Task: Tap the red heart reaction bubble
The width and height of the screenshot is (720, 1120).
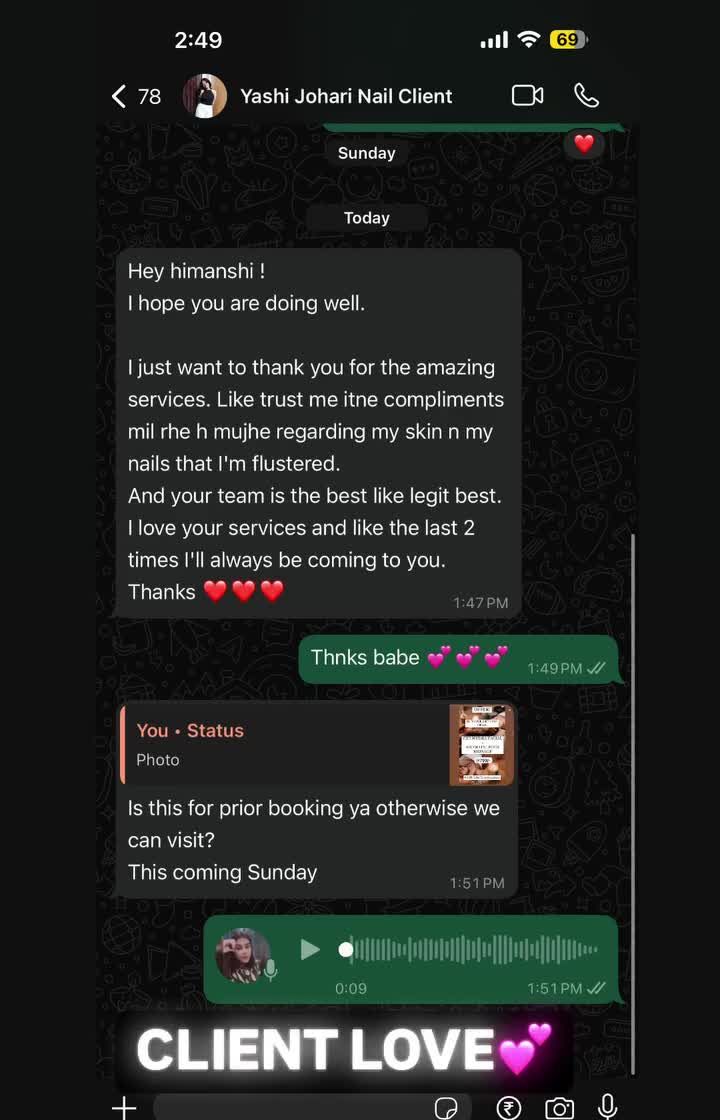Action: 584,144
